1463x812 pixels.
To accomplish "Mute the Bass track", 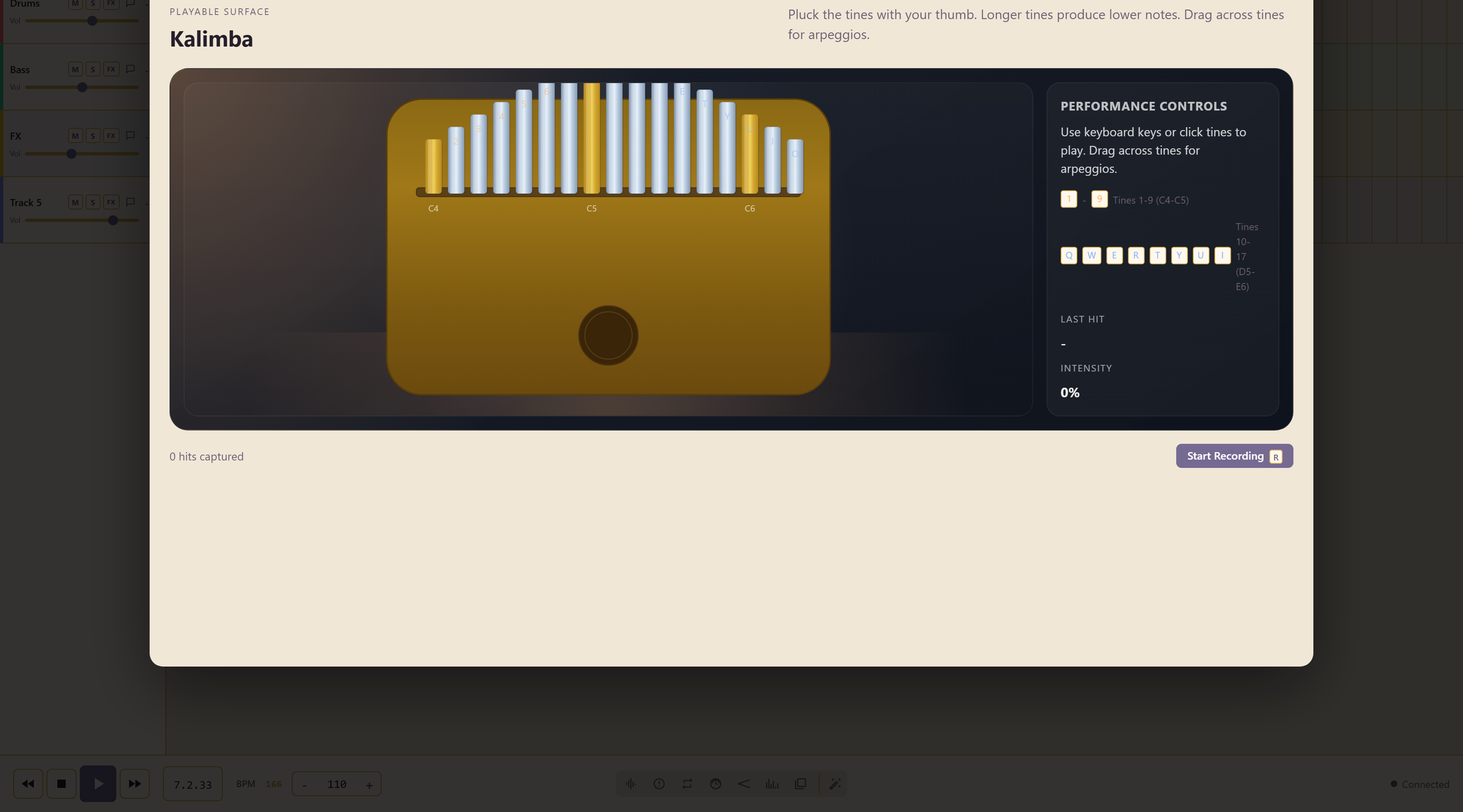I will click(x=75, y=69).
